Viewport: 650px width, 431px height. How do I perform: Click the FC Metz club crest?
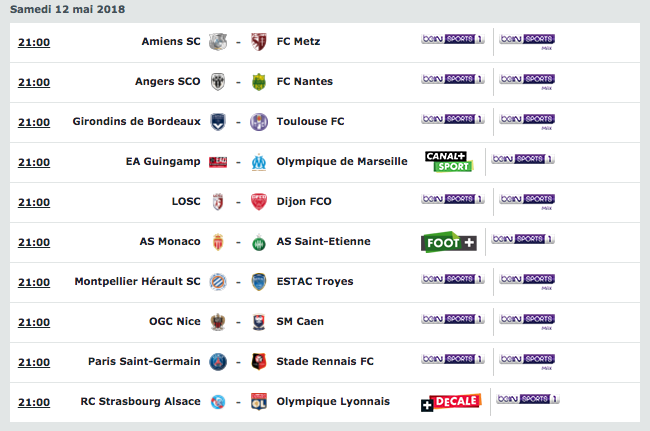coord(259,42)
